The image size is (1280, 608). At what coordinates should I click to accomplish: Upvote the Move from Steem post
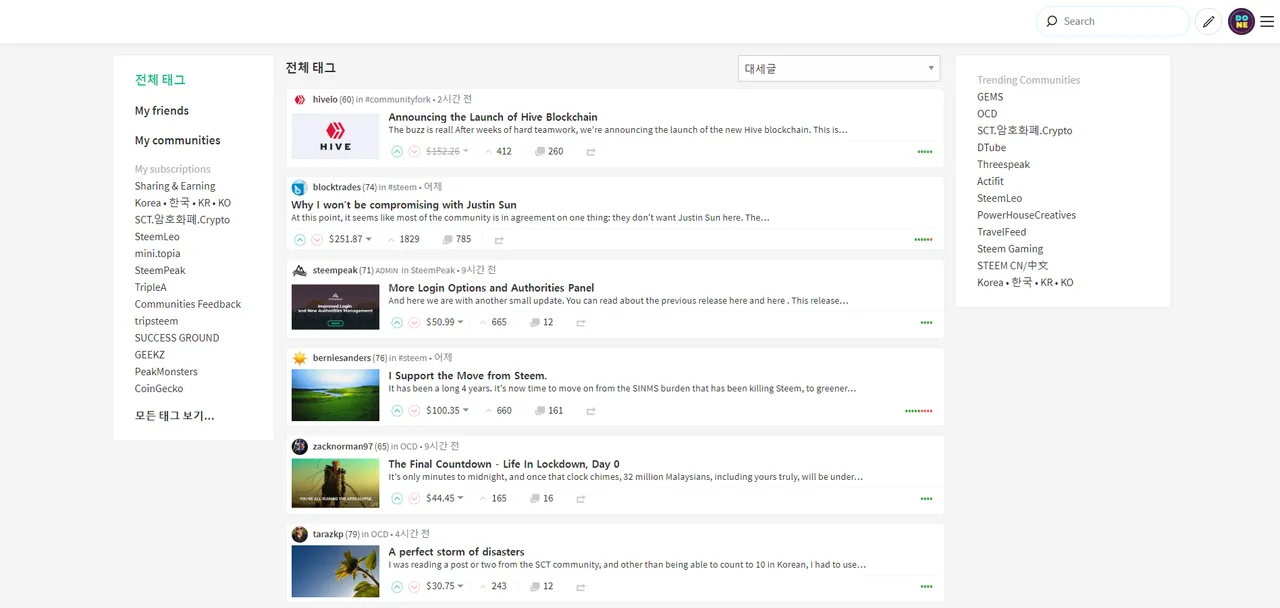click(x=397, y=411)
